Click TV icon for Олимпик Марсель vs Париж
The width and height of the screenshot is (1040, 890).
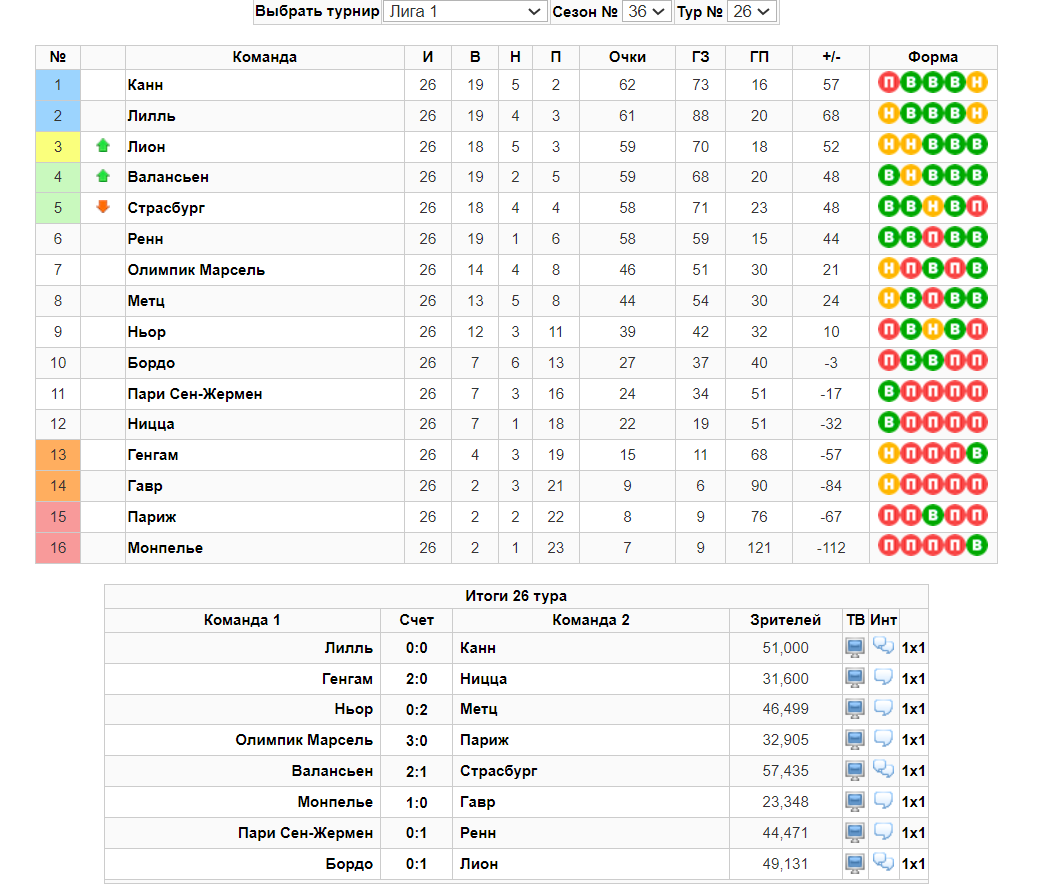(854, 739)
